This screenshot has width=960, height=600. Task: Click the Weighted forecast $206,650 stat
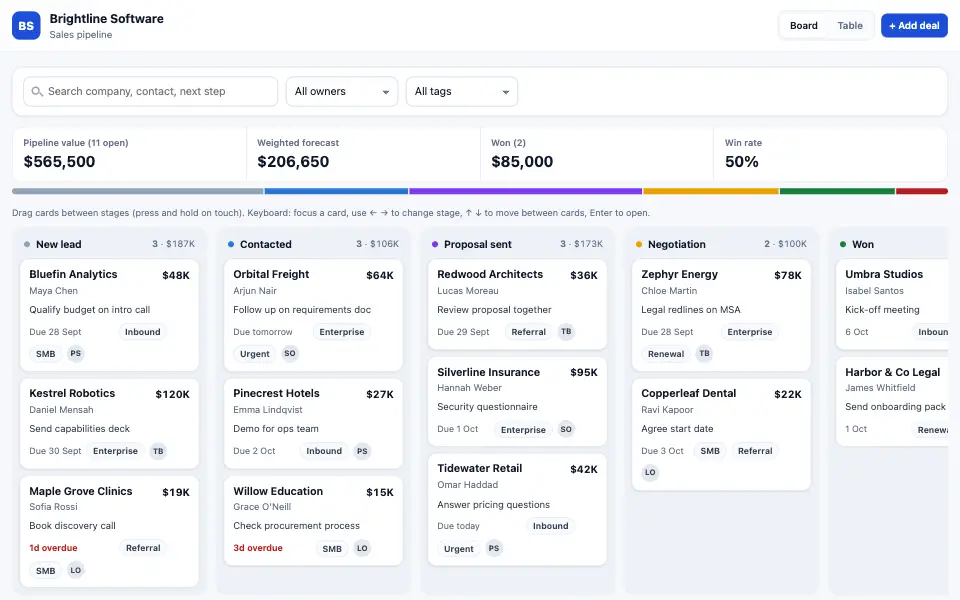tap(363, 154)
